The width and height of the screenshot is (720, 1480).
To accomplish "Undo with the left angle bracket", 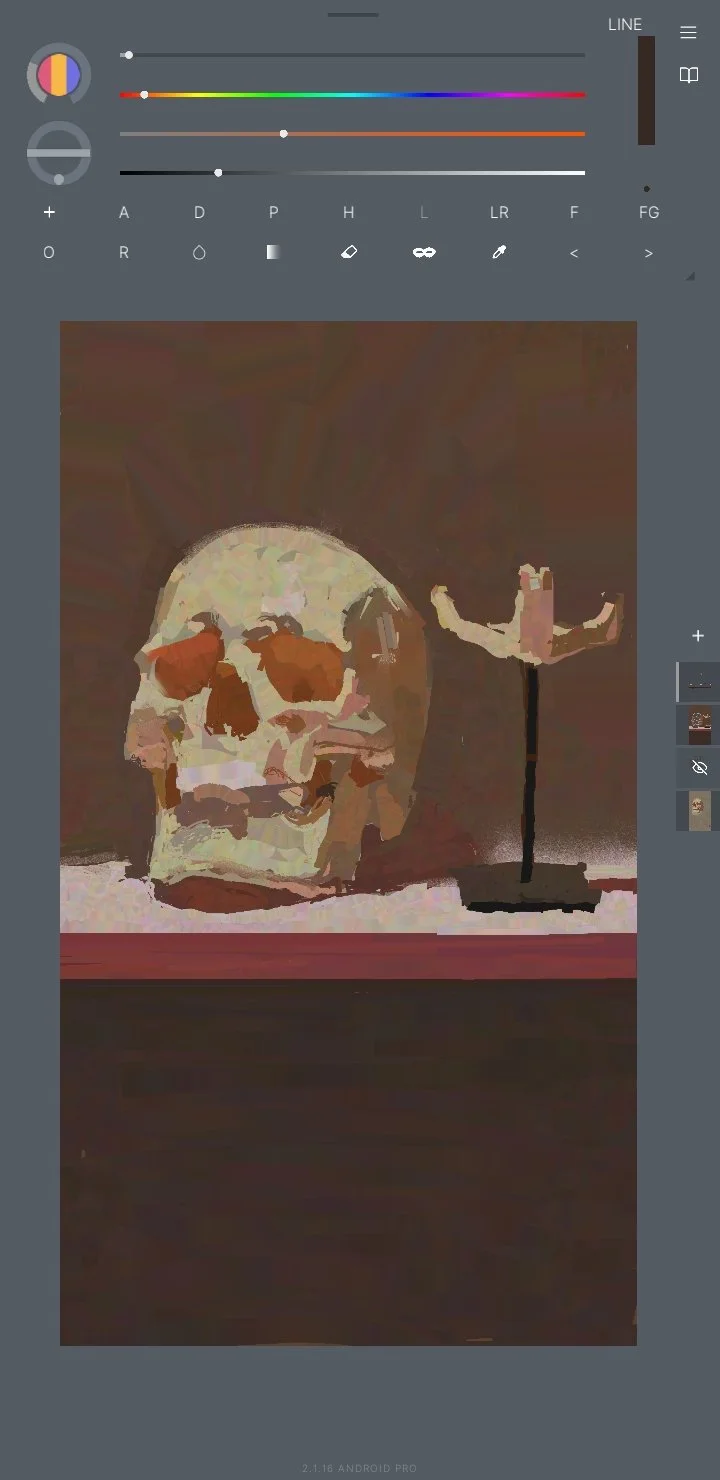I will (574, 253).
